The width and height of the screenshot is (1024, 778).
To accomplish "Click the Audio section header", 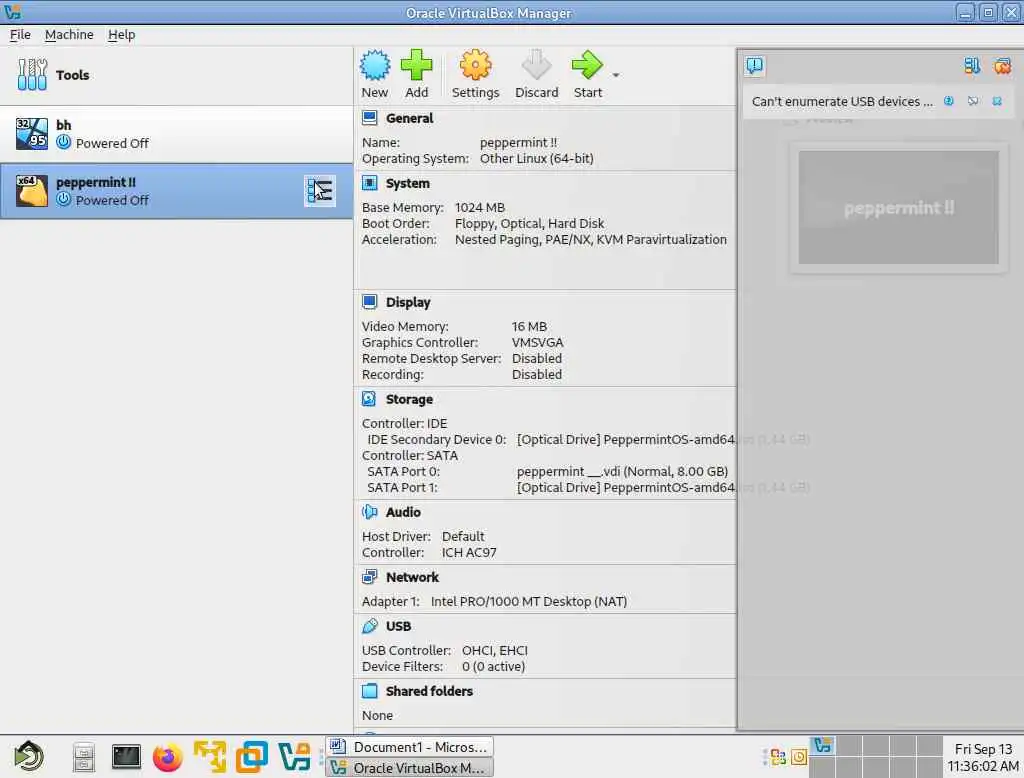I will [403, 512].
